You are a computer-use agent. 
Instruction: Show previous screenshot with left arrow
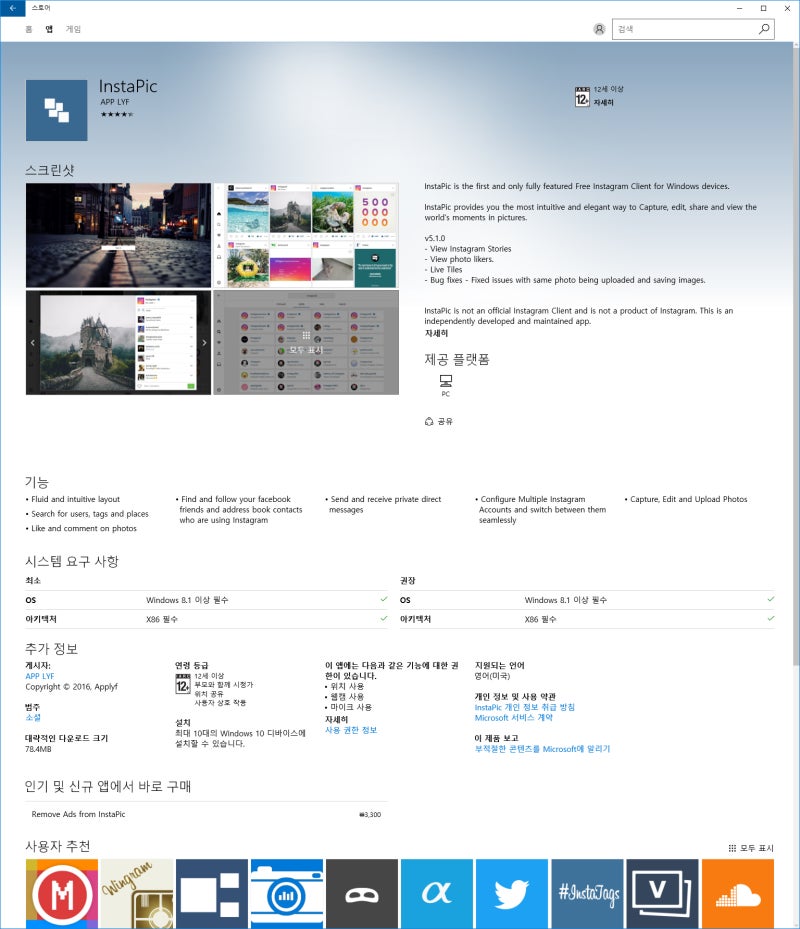tap(33, 342)
